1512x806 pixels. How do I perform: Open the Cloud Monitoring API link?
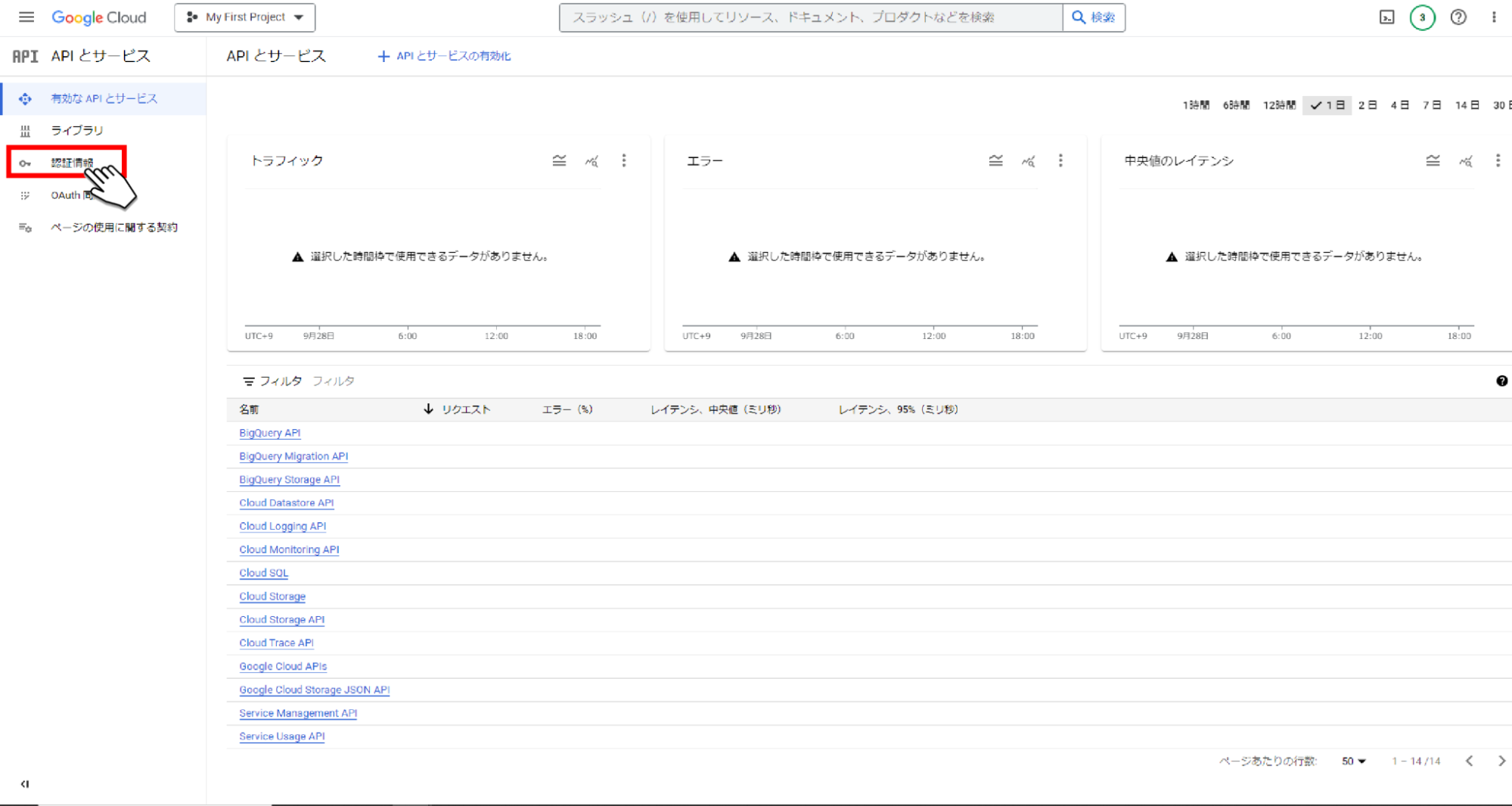pos(289,550)
